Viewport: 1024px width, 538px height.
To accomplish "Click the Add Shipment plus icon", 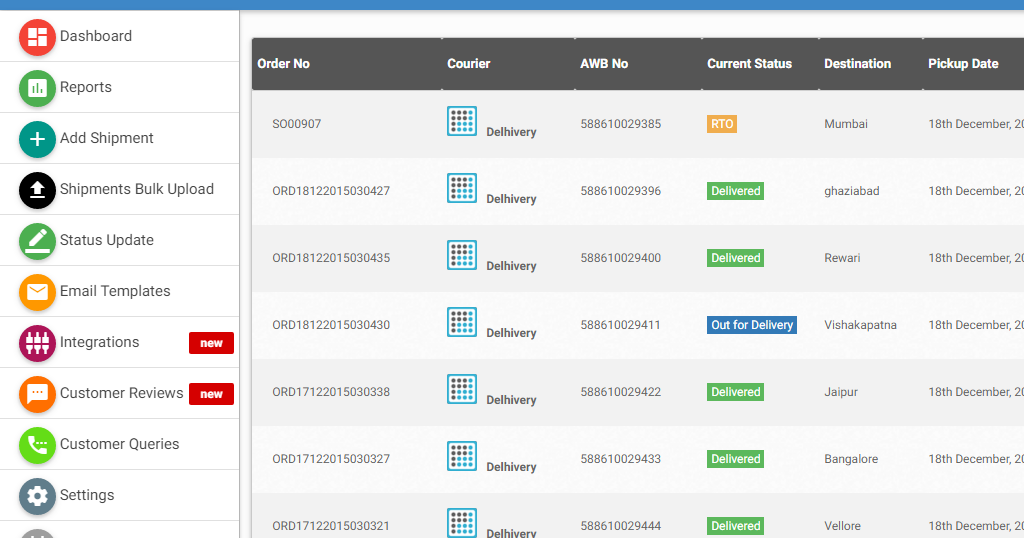I will (37, 139).
